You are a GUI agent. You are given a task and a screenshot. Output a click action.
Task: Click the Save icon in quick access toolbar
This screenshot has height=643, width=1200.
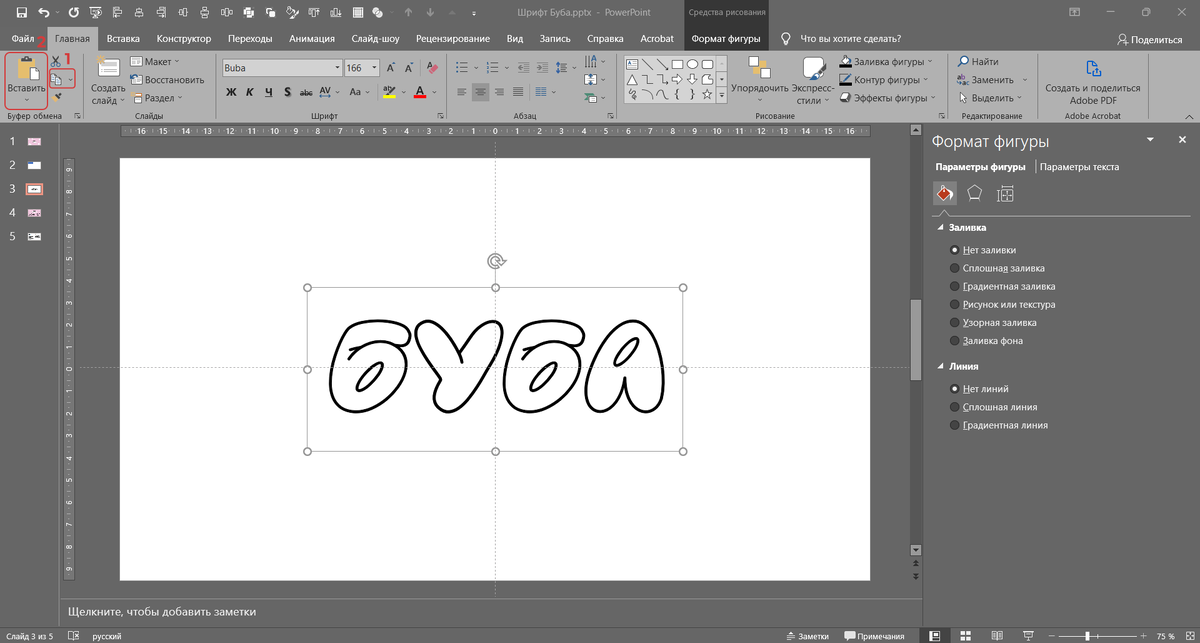coord(21,12)
